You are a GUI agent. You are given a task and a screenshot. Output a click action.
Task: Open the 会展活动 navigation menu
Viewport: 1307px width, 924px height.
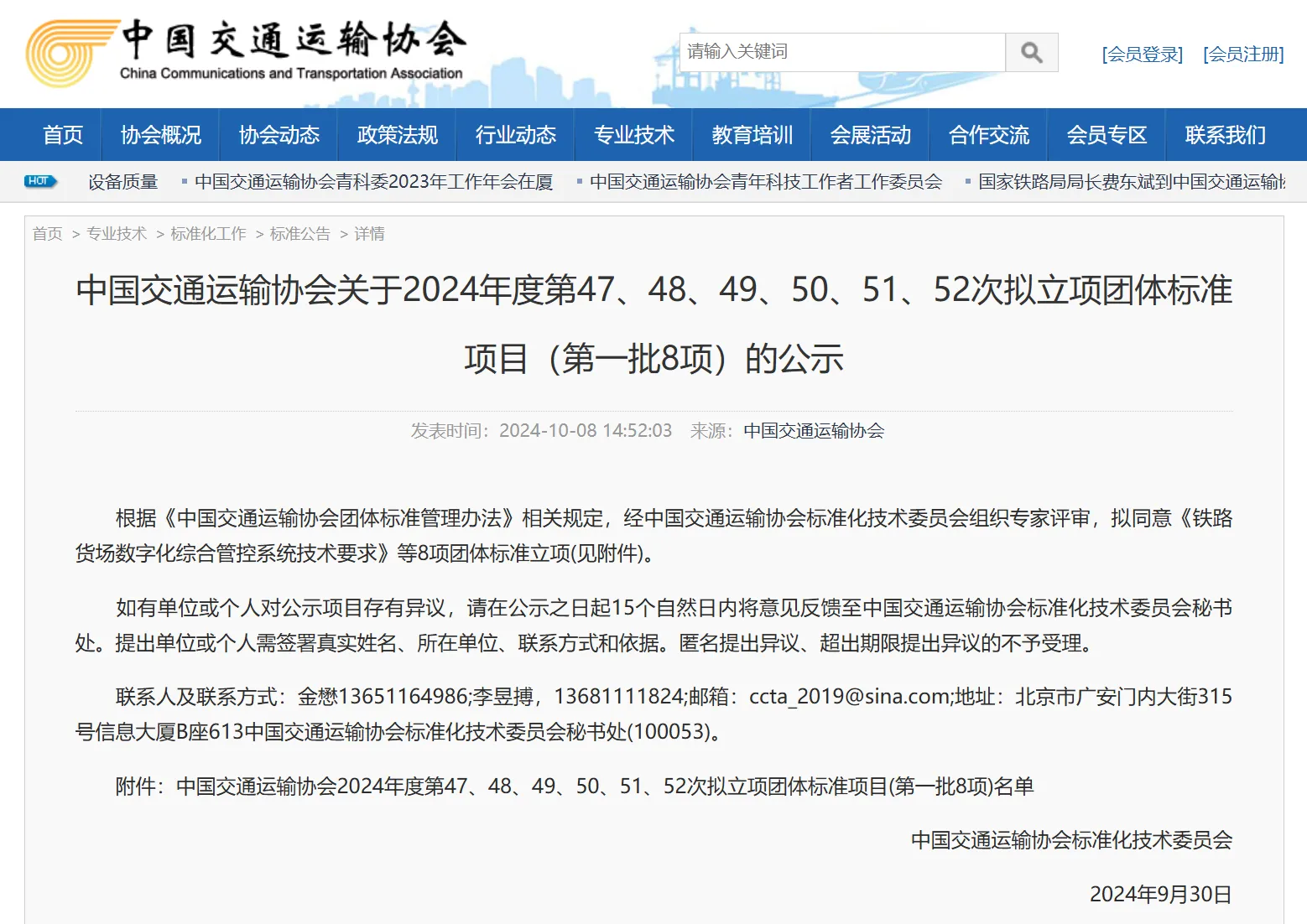click(871, 135)
